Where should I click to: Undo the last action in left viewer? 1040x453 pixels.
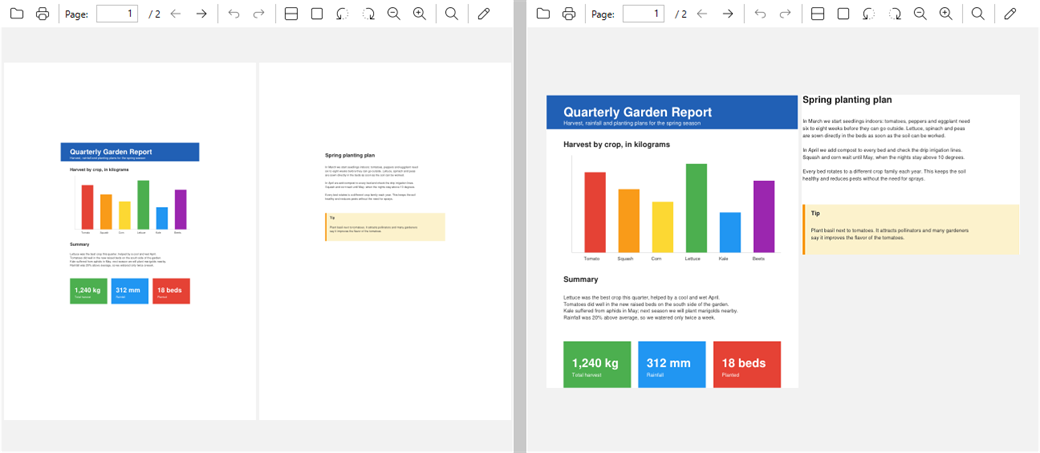point(233,14)
